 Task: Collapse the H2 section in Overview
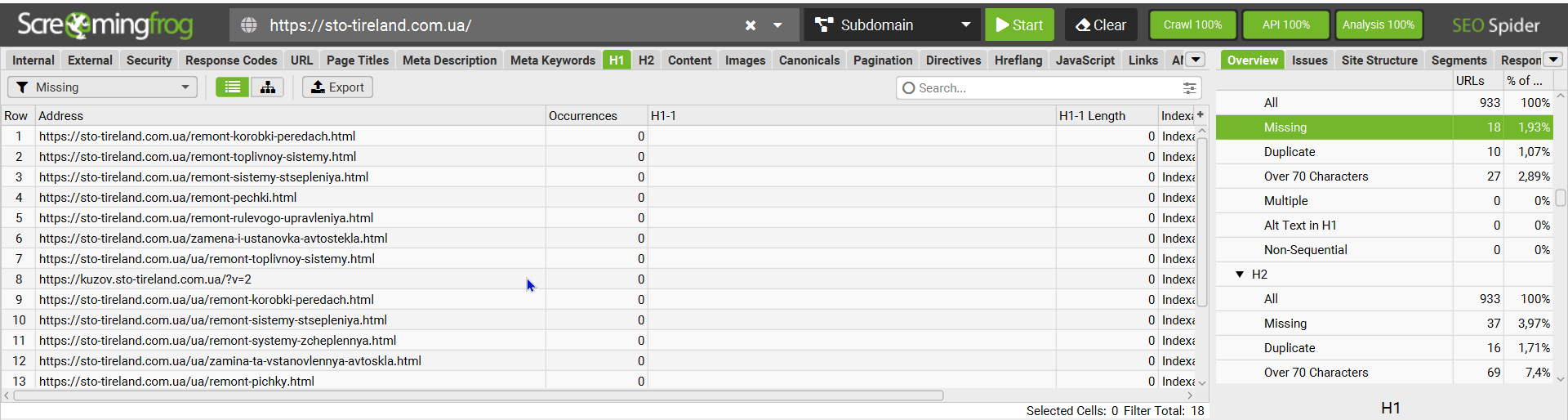[x=1240, y=275]
